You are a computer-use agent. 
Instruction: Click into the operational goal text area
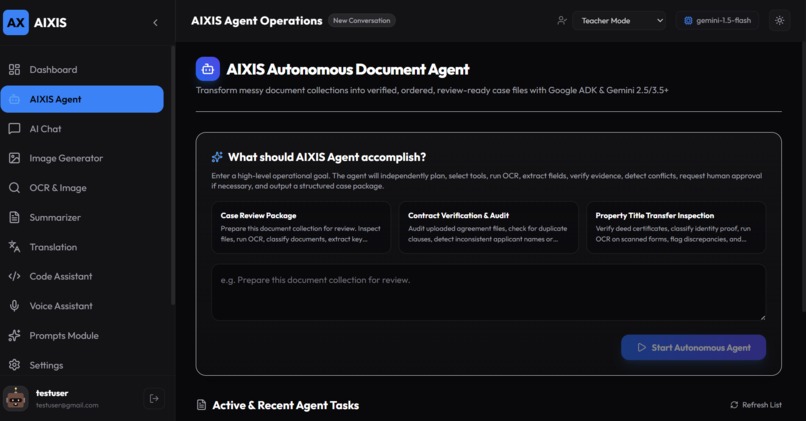[x=488, y=292]
